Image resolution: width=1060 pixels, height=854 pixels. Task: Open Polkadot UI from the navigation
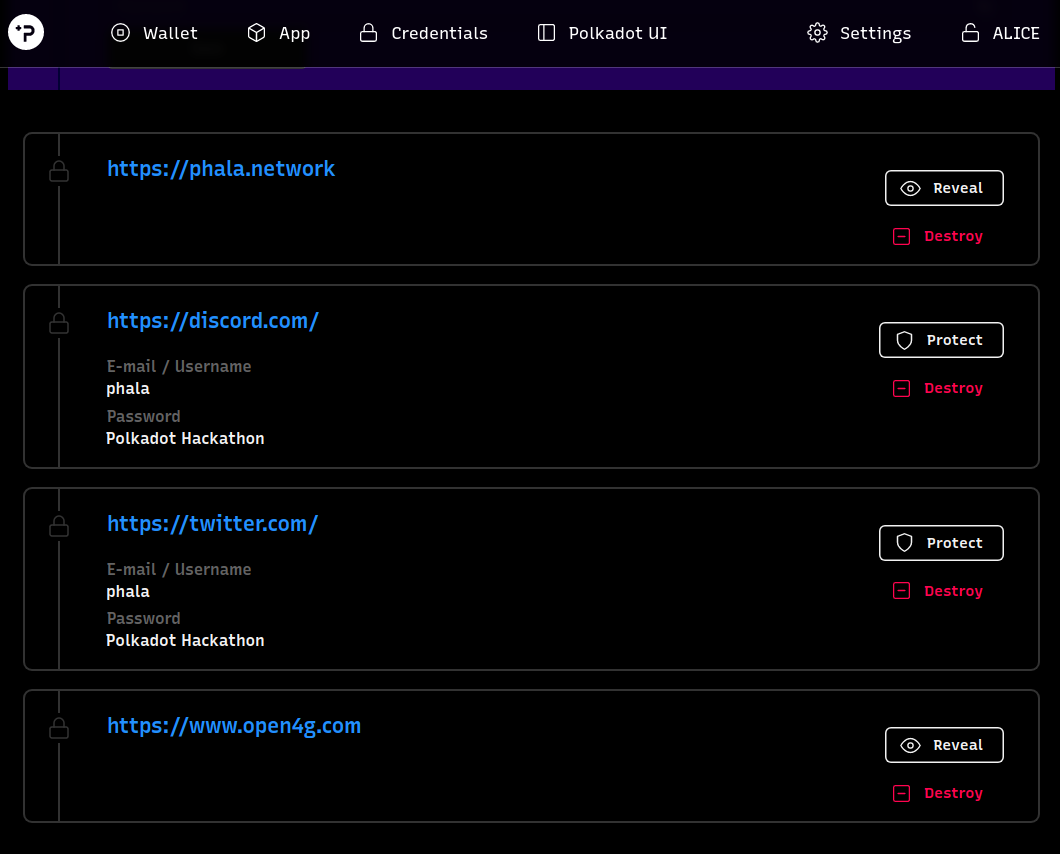click(602, 33)
